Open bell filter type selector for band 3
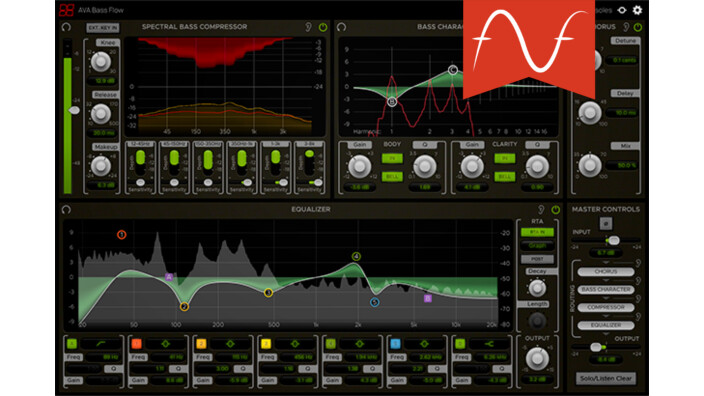The image size is (704, 396). pos(295,344)
